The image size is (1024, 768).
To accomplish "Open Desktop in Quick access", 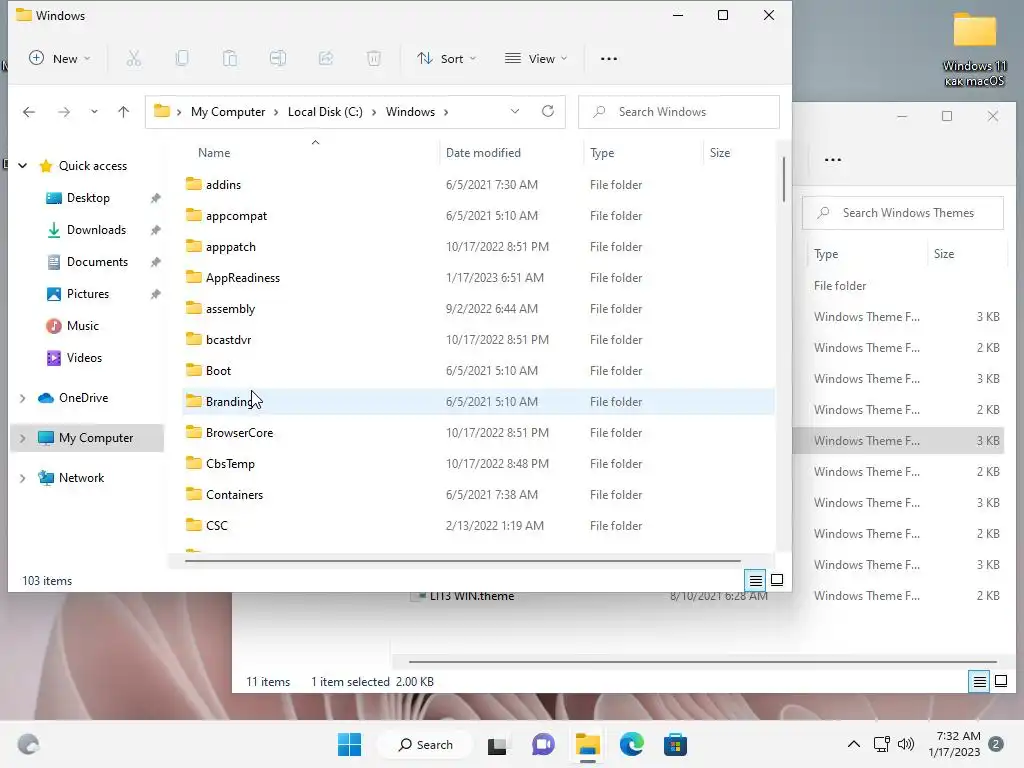I will click(x=88, y=198).
